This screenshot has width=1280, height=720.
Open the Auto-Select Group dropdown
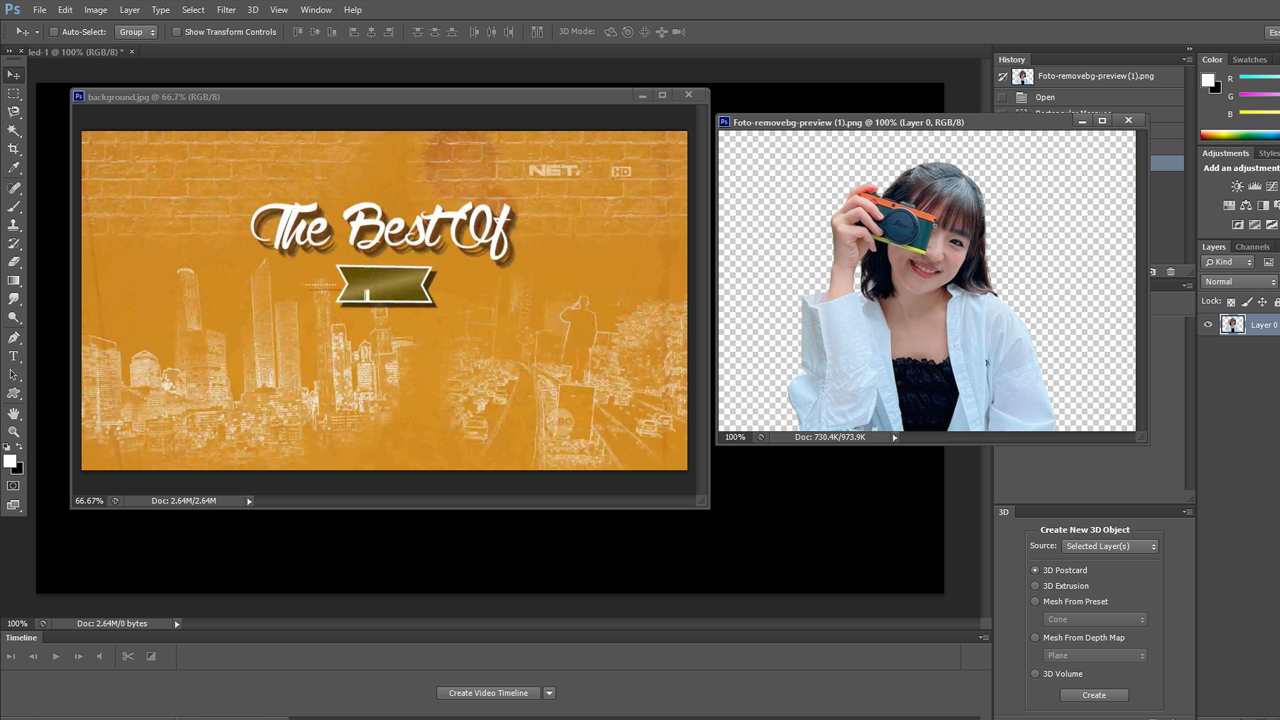point(137,32)
